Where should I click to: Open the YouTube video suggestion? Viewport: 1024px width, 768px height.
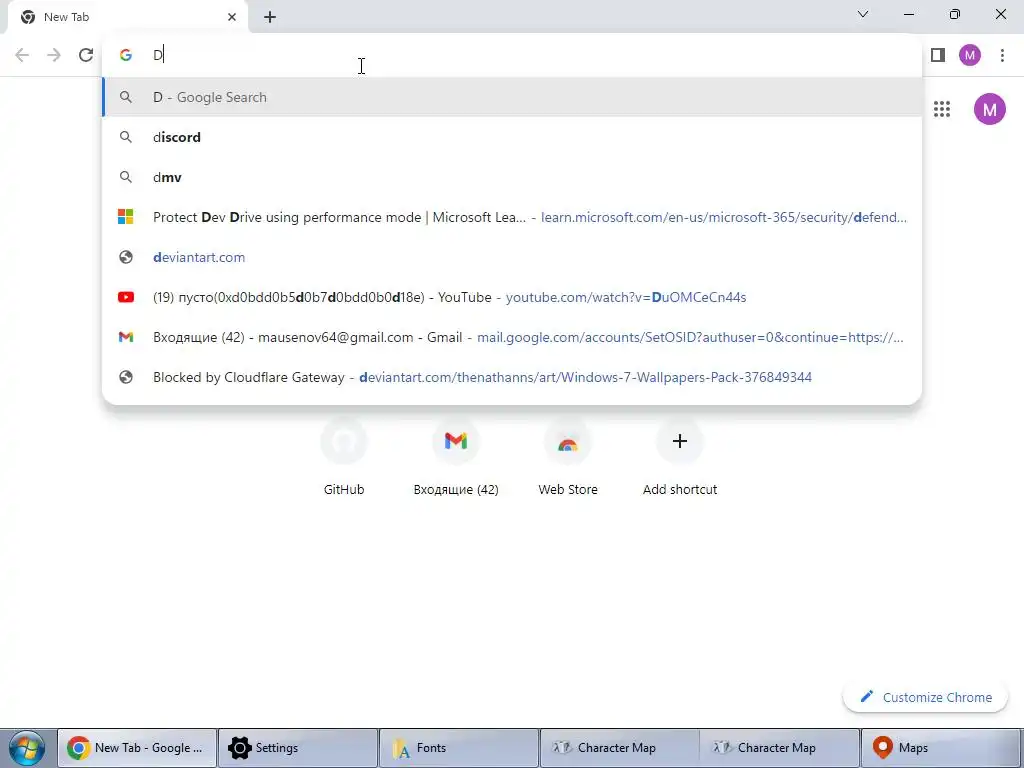(512, 297)
